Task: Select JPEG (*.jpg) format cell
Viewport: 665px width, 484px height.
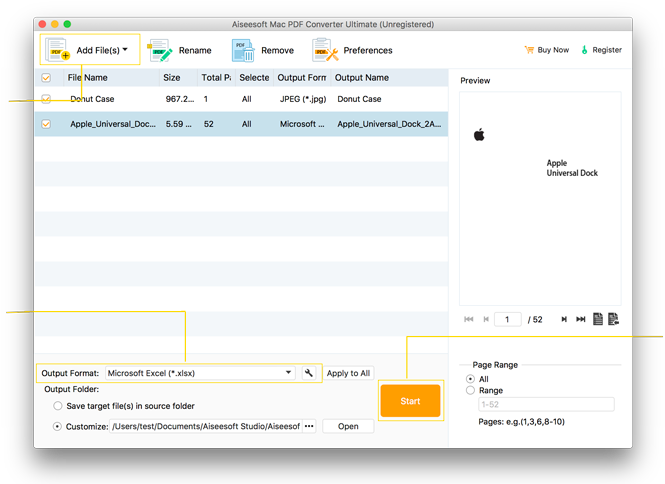Action: 303,99
